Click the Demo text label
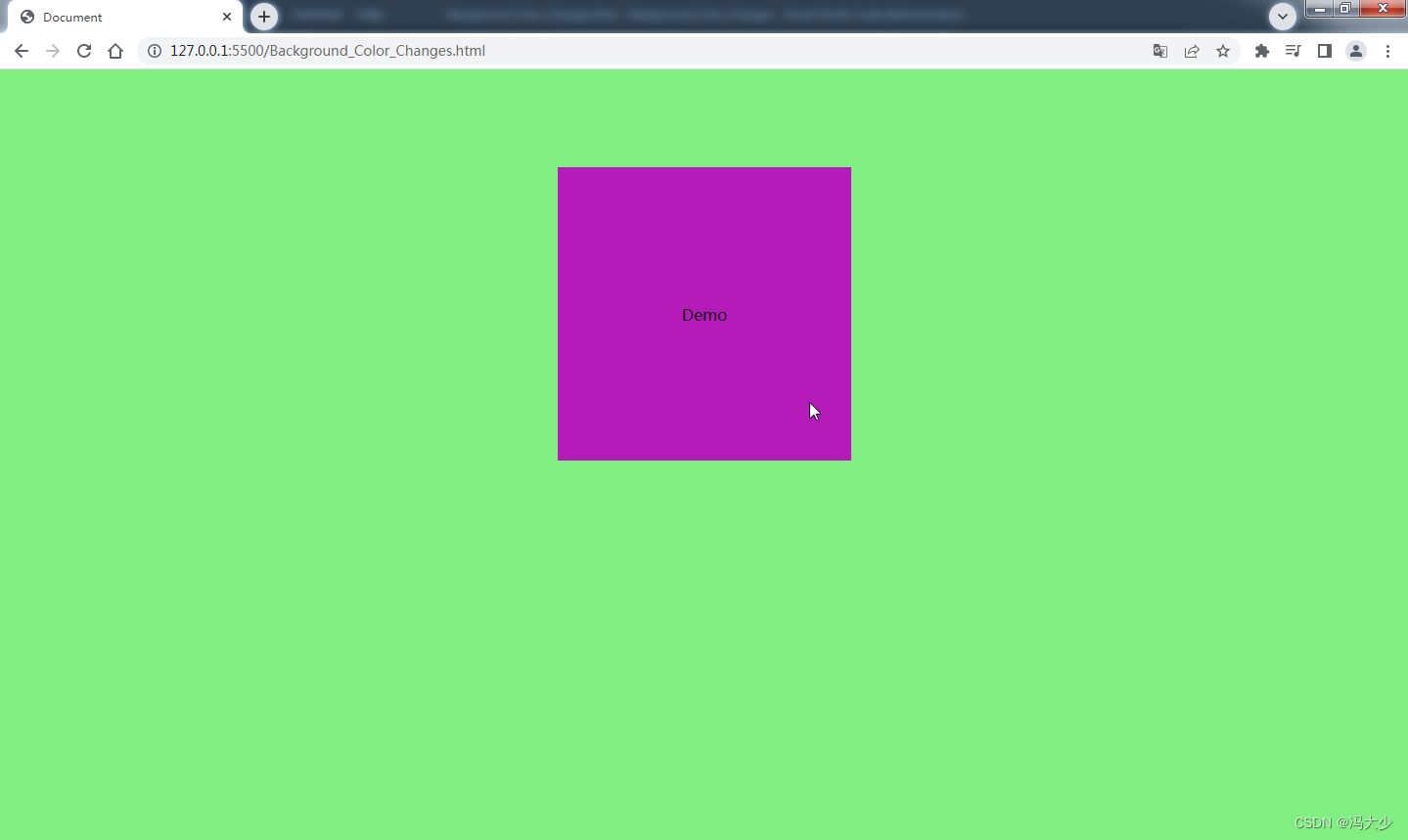 [704, 315]
